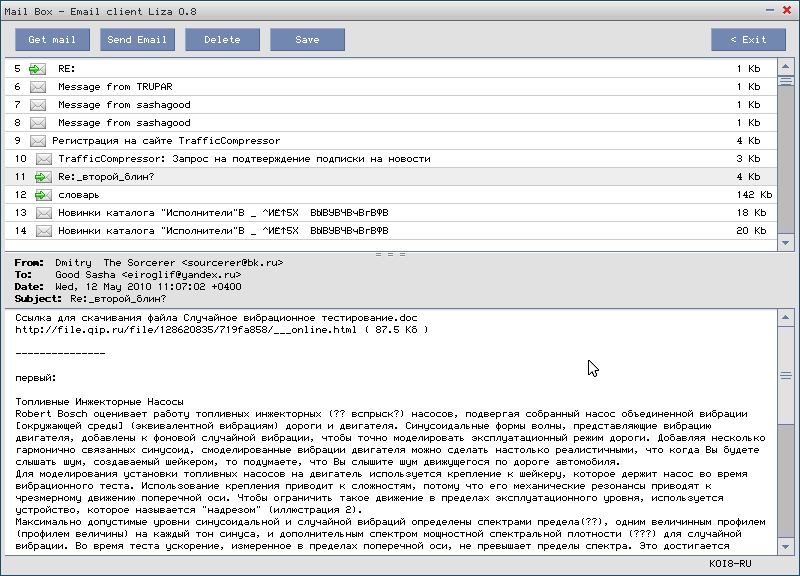Compose a message with Send Email
This screenshot has width=800, height=576.
tap(137, 40)
